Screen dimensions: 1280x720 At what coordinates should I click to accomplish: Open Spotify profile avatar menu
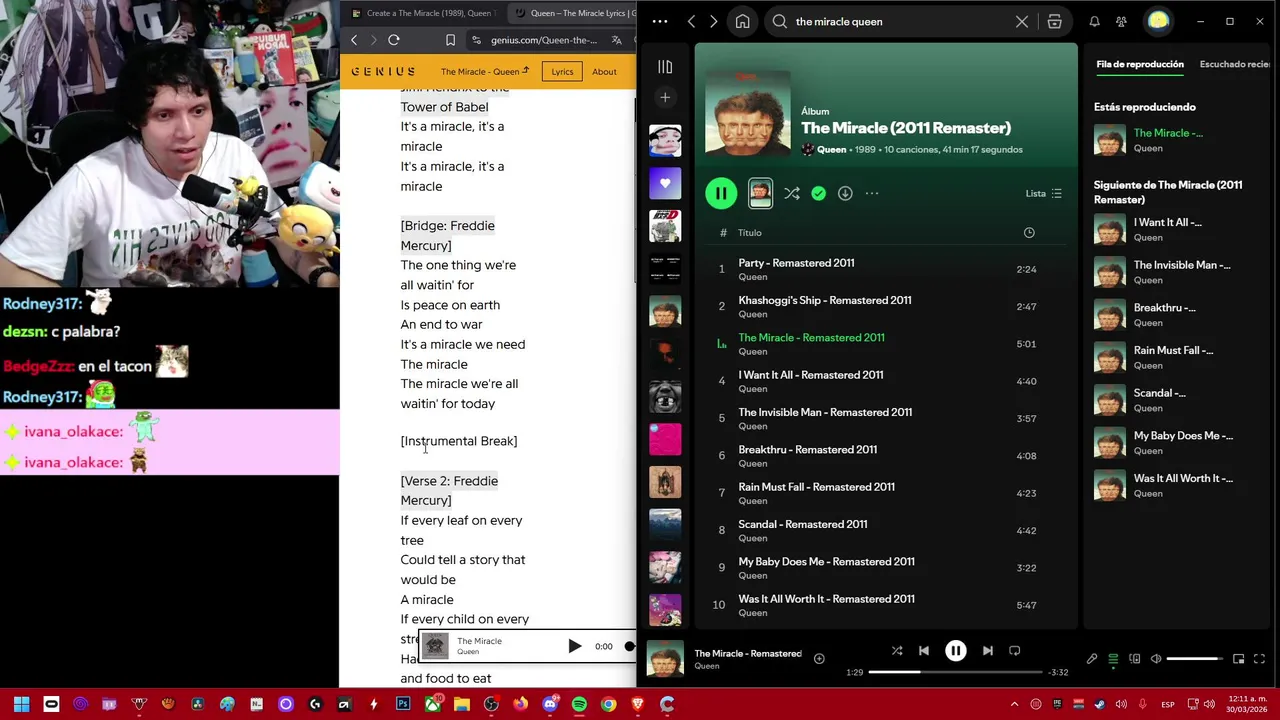click(x=1158, y=21)
